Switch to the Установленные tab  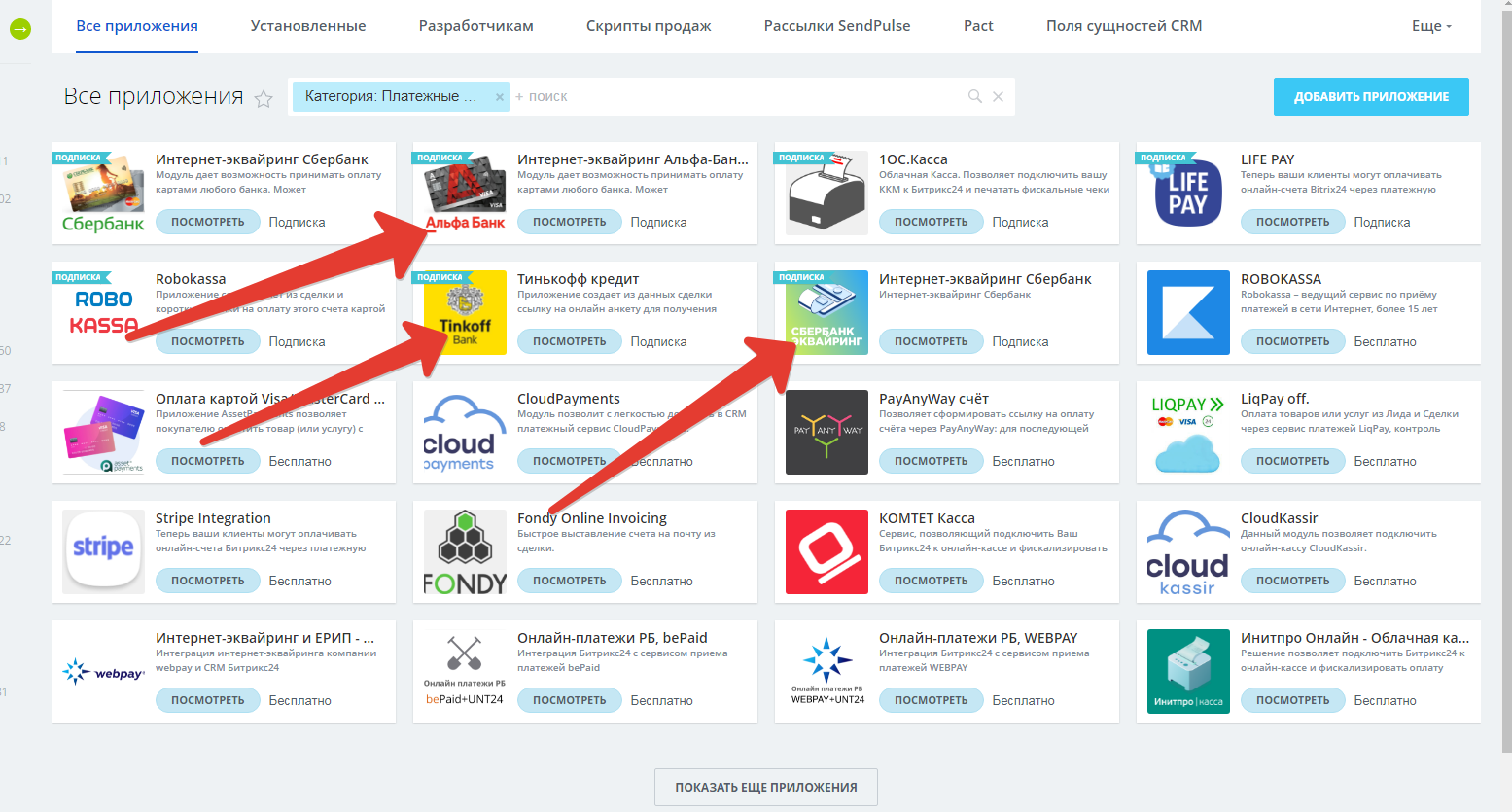(x=308, y=26)
